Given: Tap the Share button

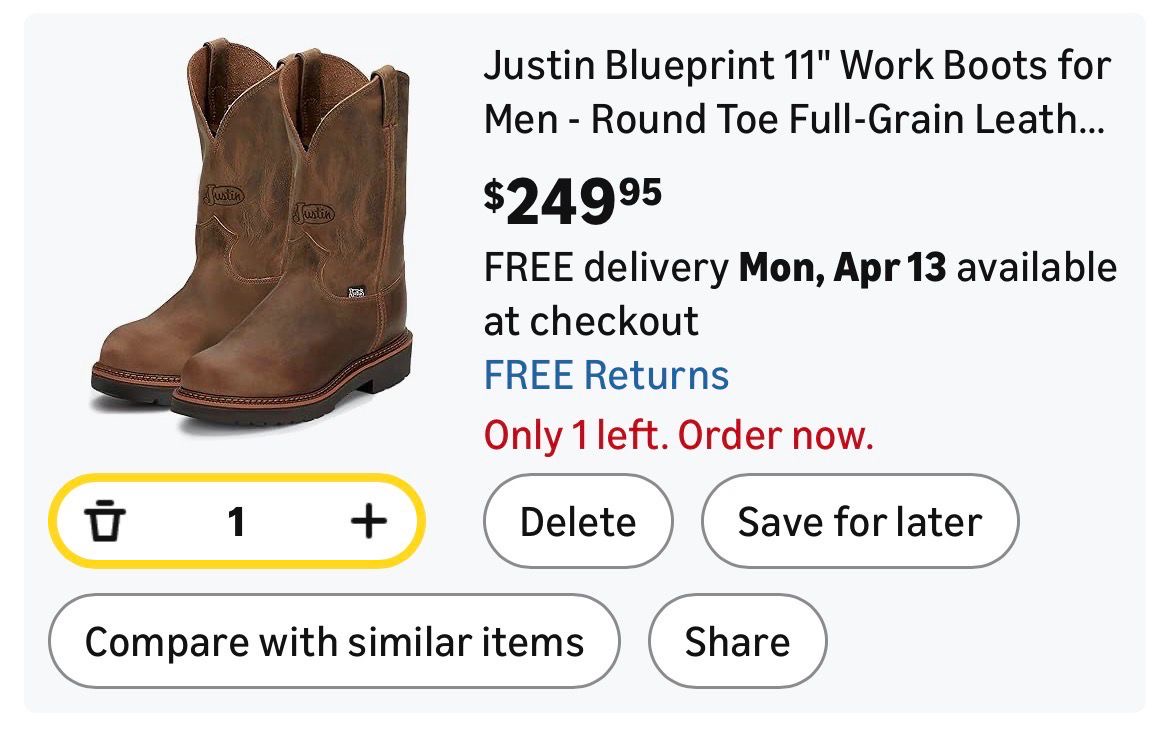Looking at the screenshot, I should point(737,641).
